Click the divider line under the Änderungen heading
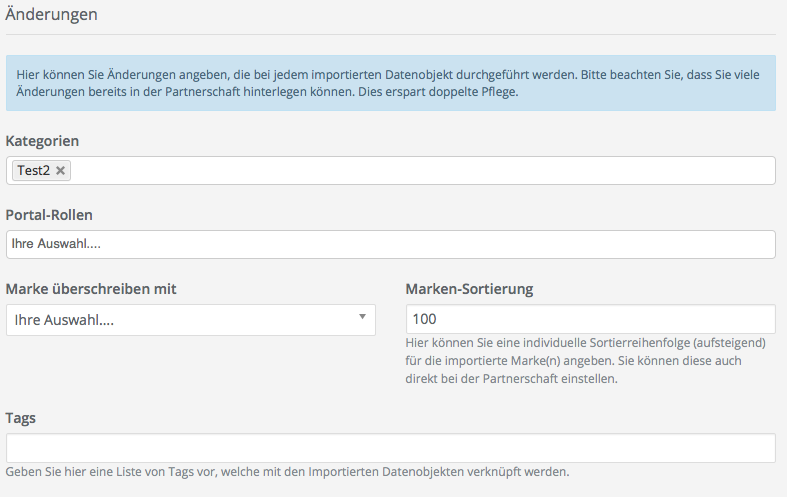This screenshot has height=497, width=787. click(x=390, y=35)
